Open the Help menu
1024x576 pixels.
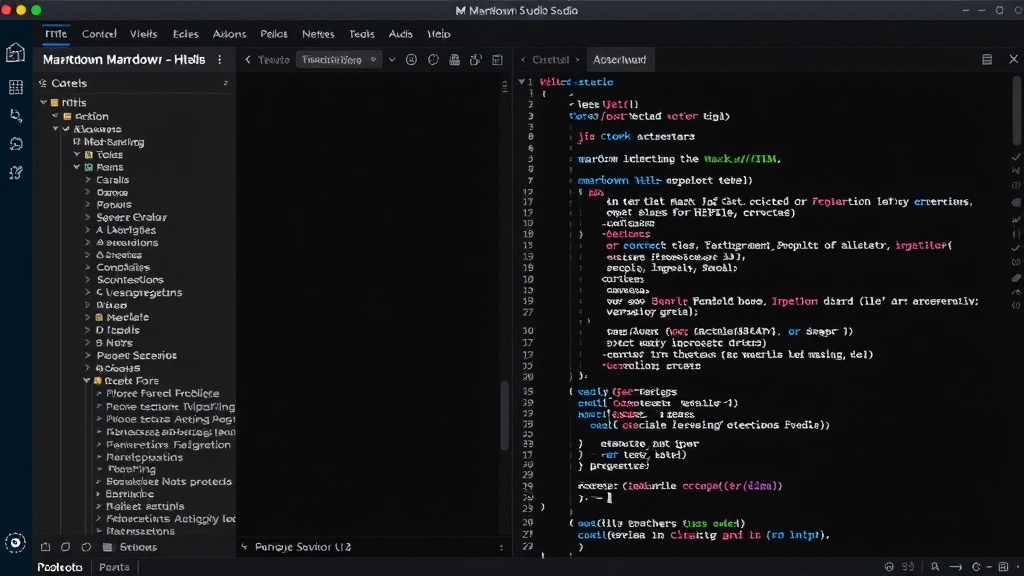pos(439,34)
